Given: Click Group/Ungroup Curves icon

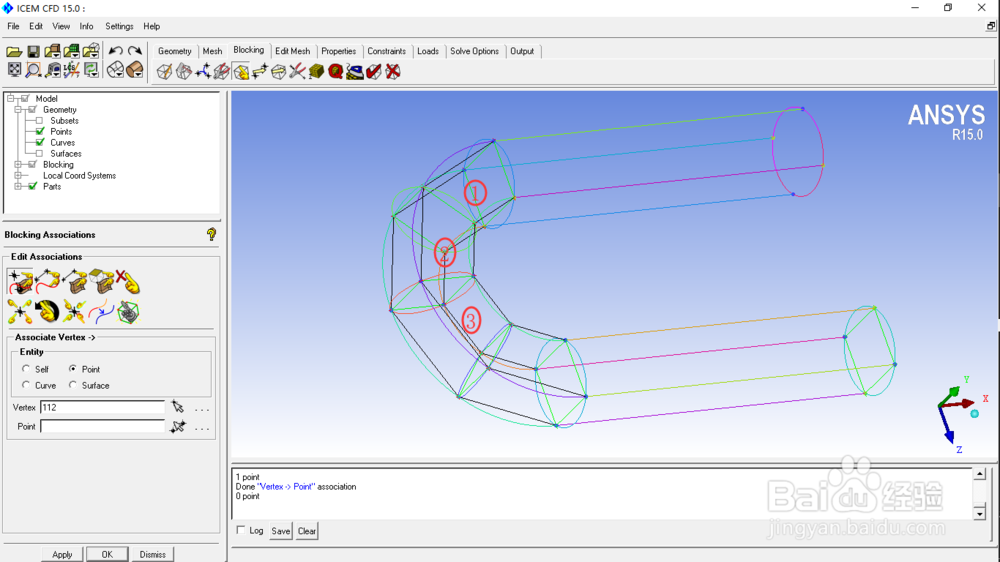Looking at the screenshot, I should tap(101, 311).
